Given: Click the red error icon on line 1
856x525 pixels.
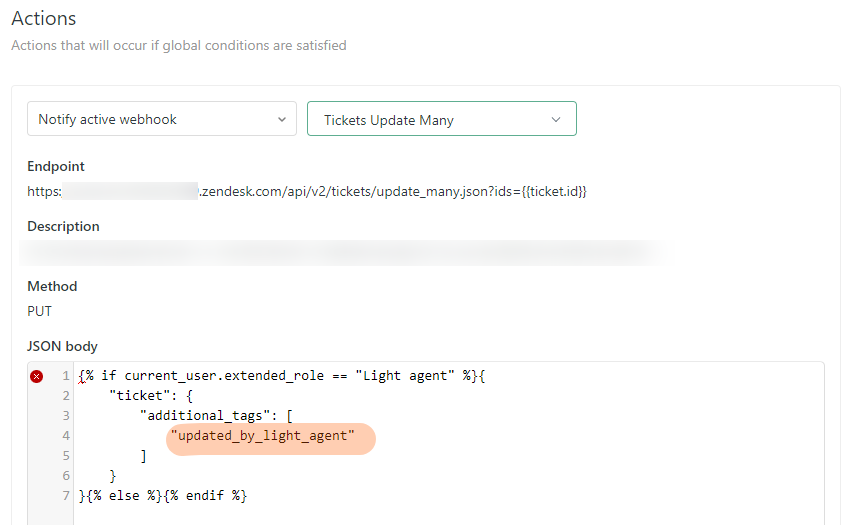Looking at the screenshot, I should pyautogui.click(x=37, y=376).
